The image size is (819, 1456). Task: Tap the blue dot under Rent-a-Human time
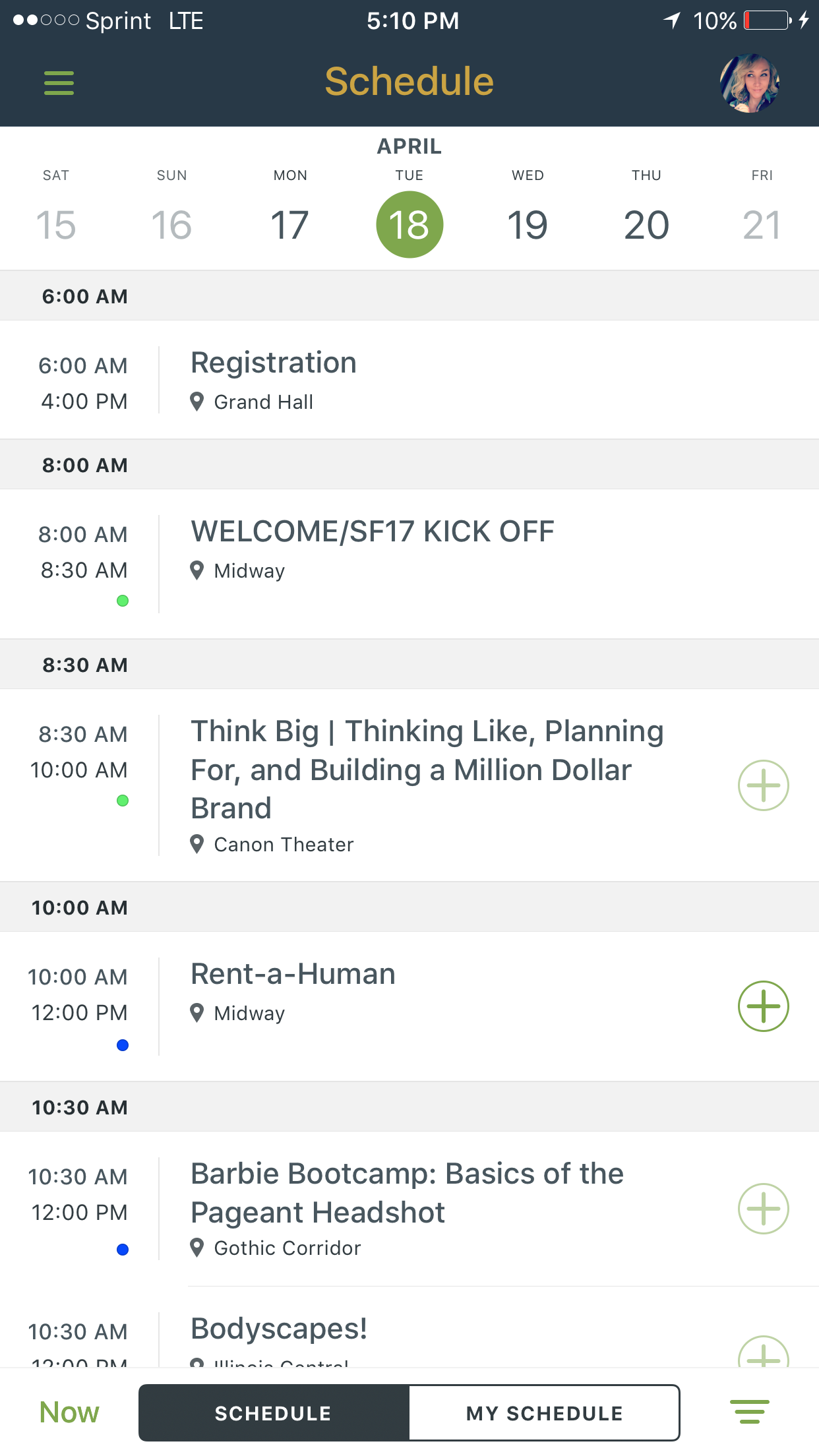click(123, 1045)
